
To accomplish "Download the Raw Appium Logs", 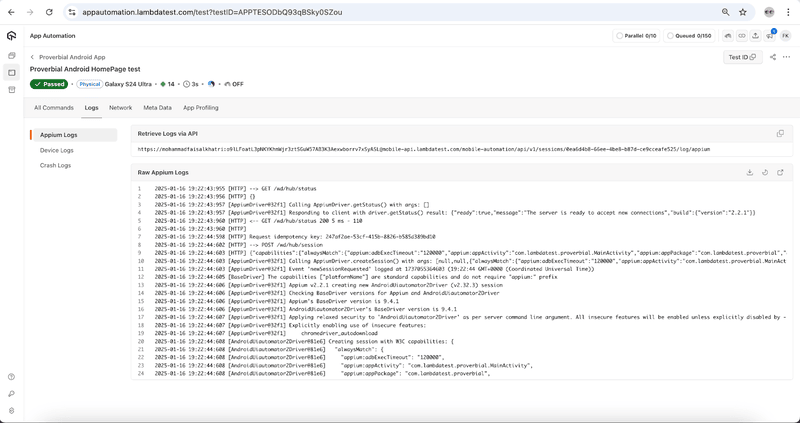I will [x=749, y=172].
